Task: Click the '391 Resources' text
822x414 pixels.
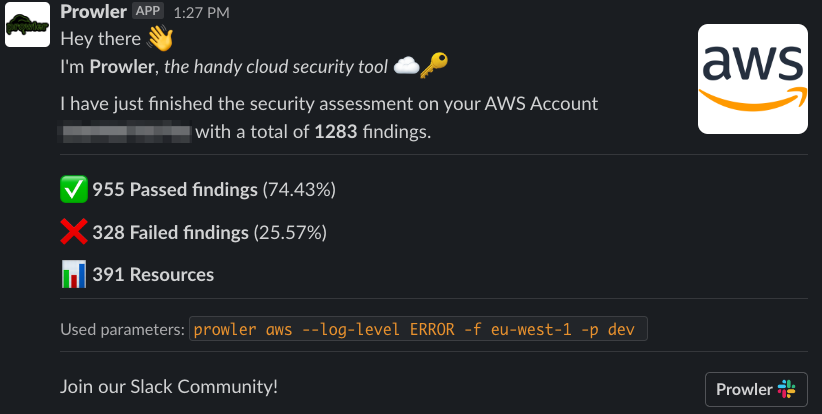Action: tap(153, 275)
